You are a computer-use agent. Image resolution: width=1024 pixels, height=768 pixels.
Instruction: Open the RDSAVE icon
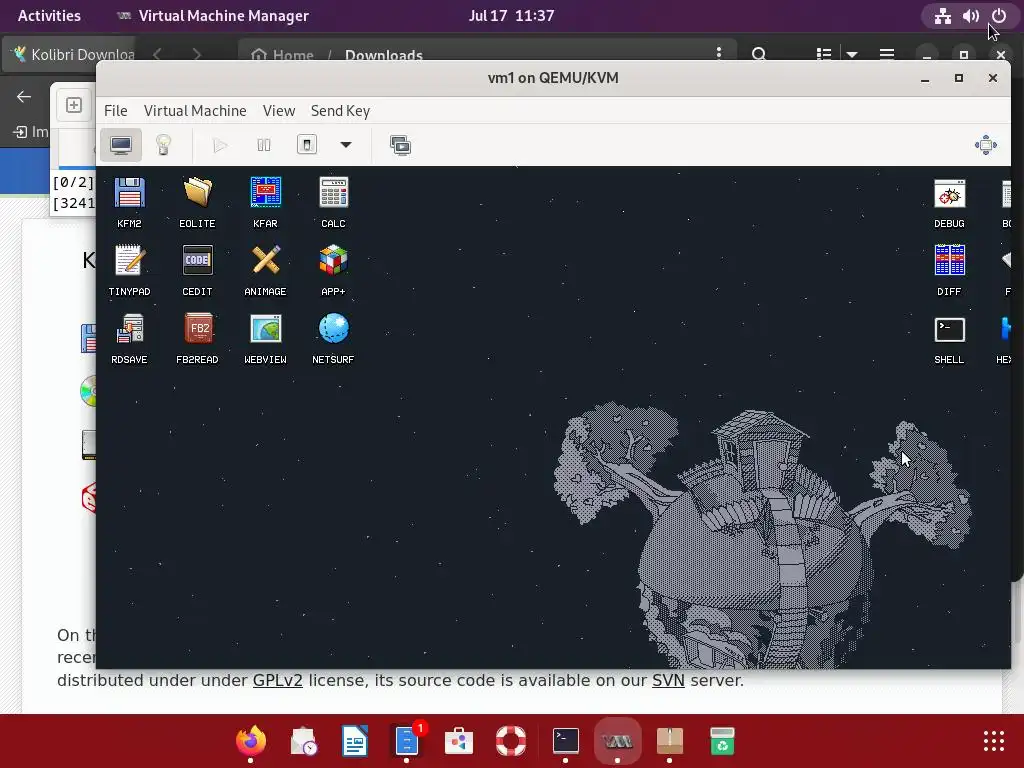click(x=129, y=338)
